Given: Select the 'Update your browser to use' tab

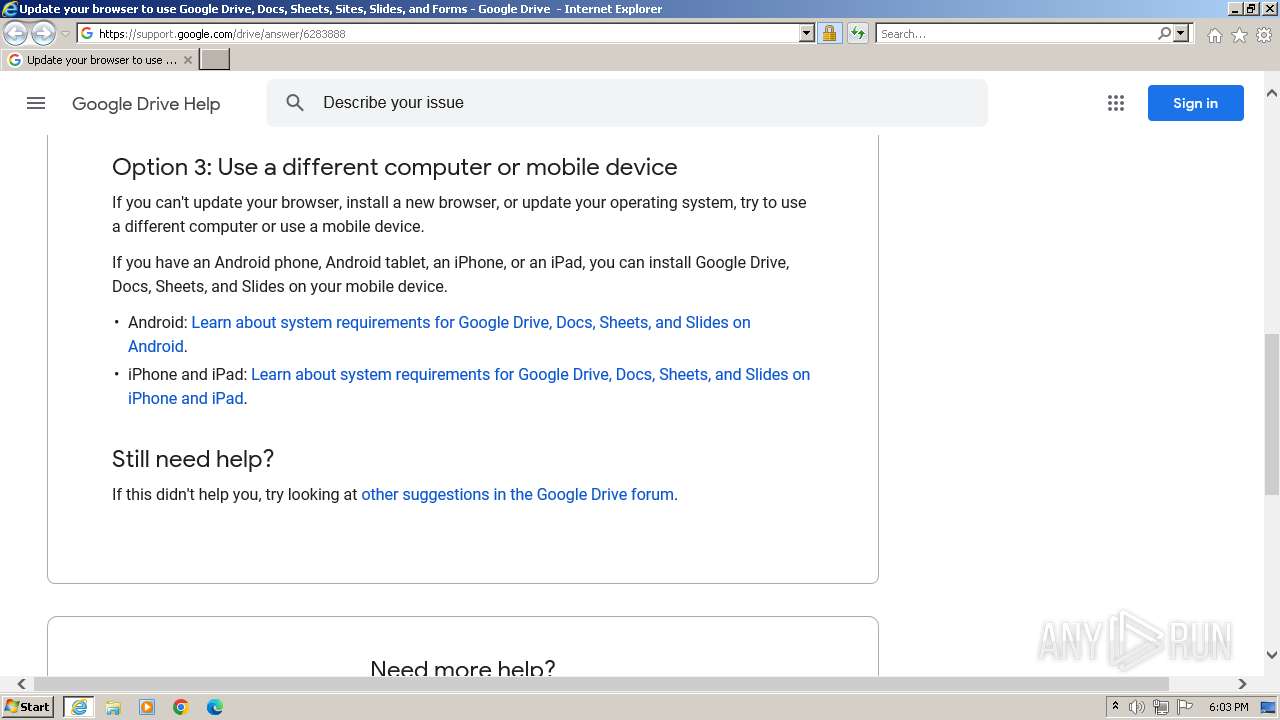Looking at the screenshot, I should tap(100, 60).
